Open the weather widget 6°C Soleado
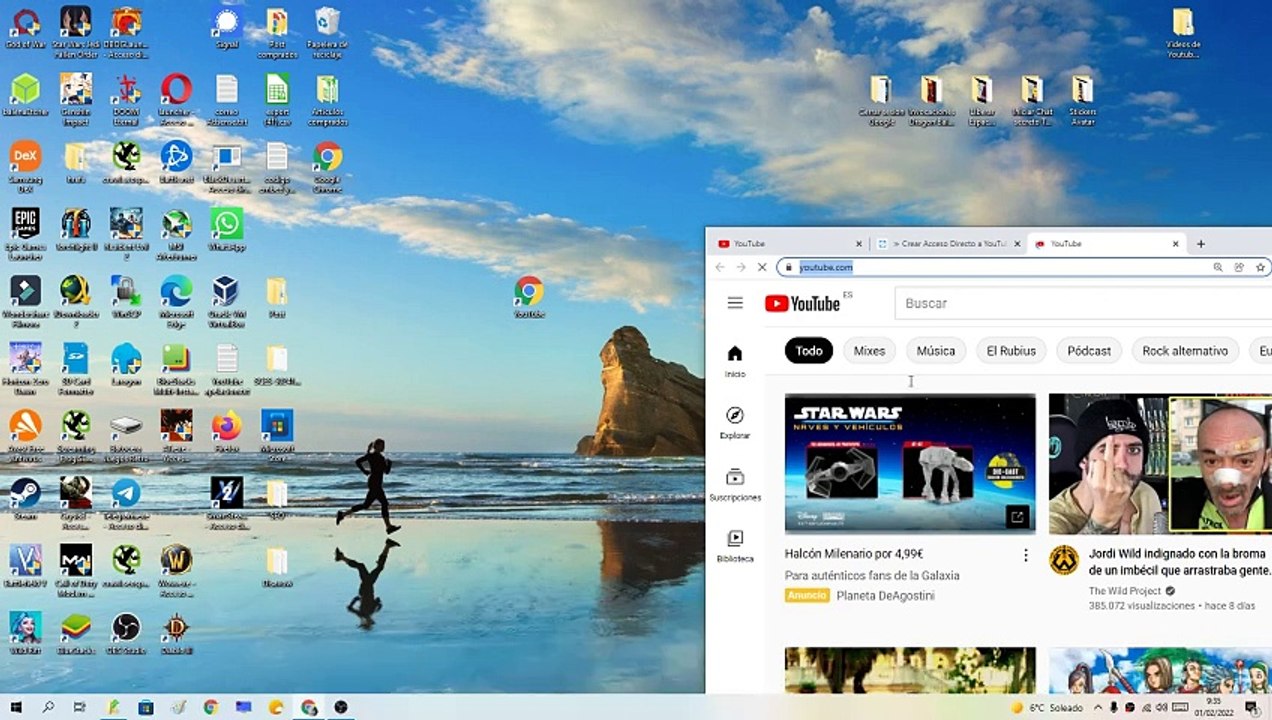 1048,707
